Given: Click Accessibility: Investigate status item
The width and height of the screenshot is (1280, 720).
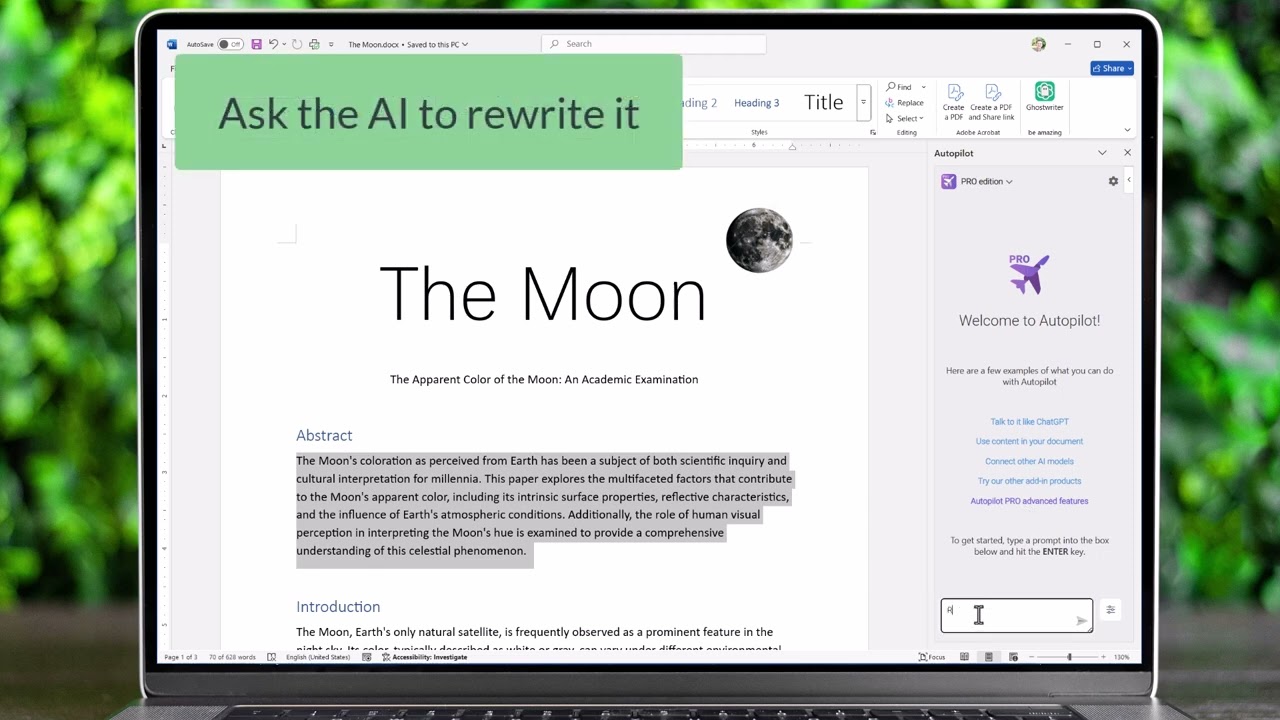Looking at the screenshot, I should [x=424, y=657].
